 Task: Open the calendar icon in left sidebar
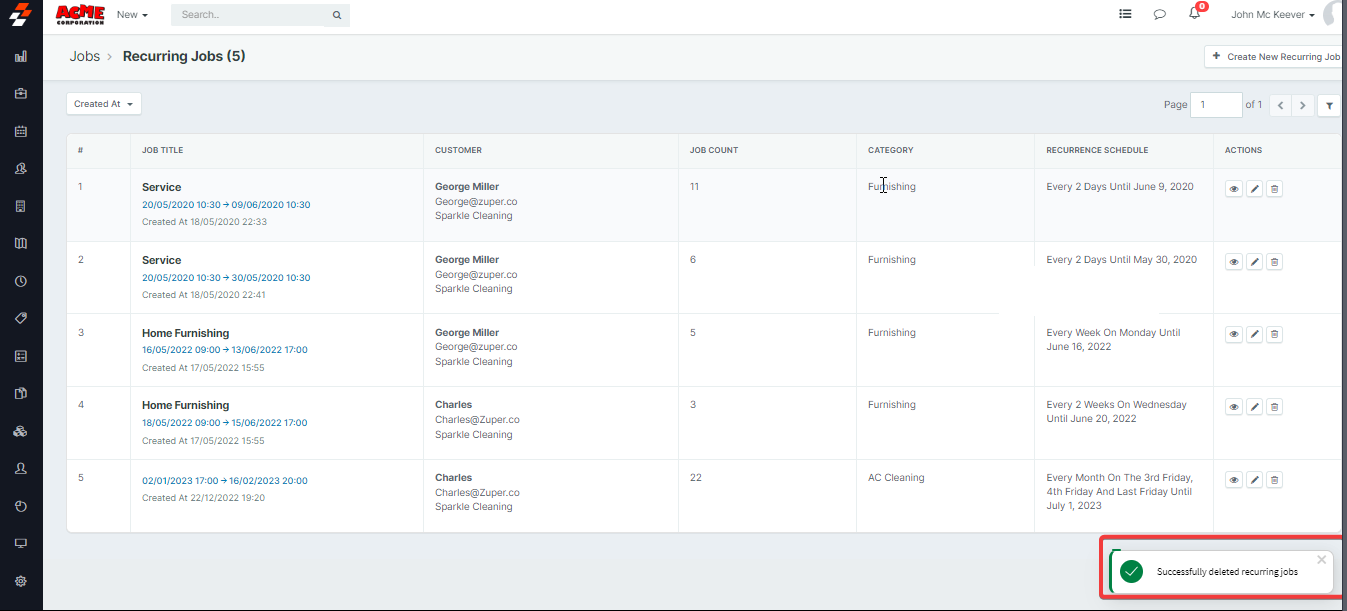pos(21,131)
